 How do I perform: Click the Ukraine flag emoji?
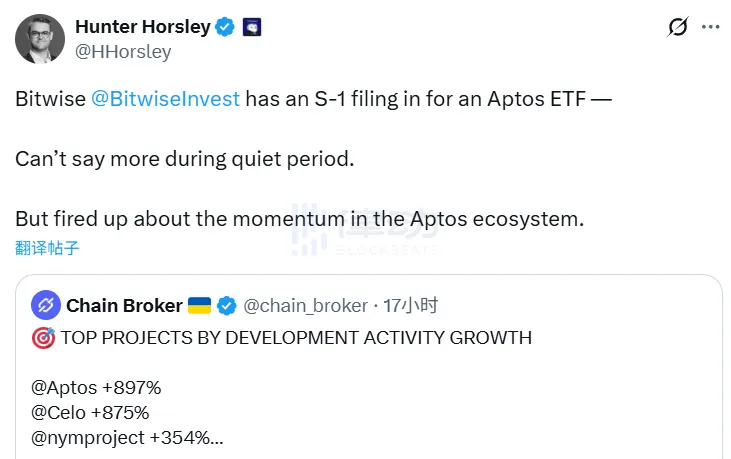tap(200, 305)
